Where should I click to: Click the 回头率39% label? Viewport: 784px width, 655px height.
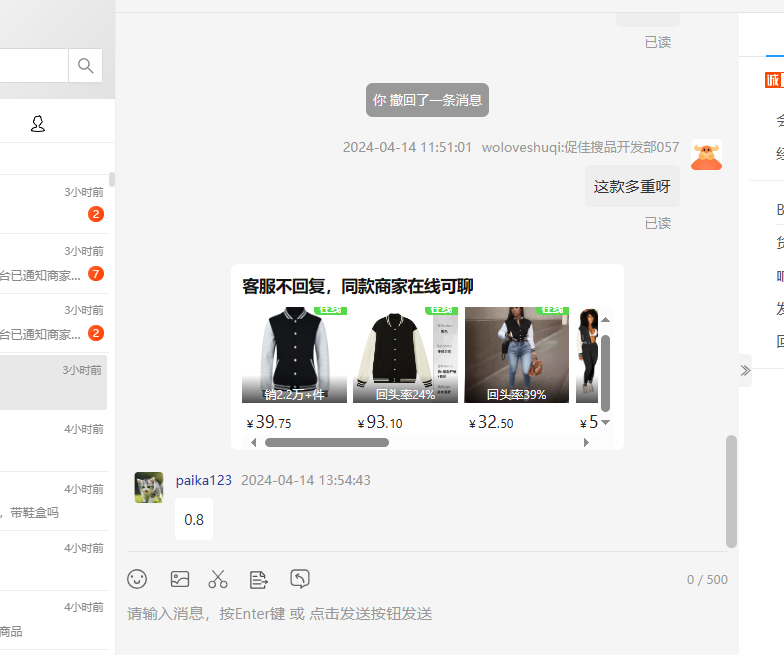click(x=516, y=394)
